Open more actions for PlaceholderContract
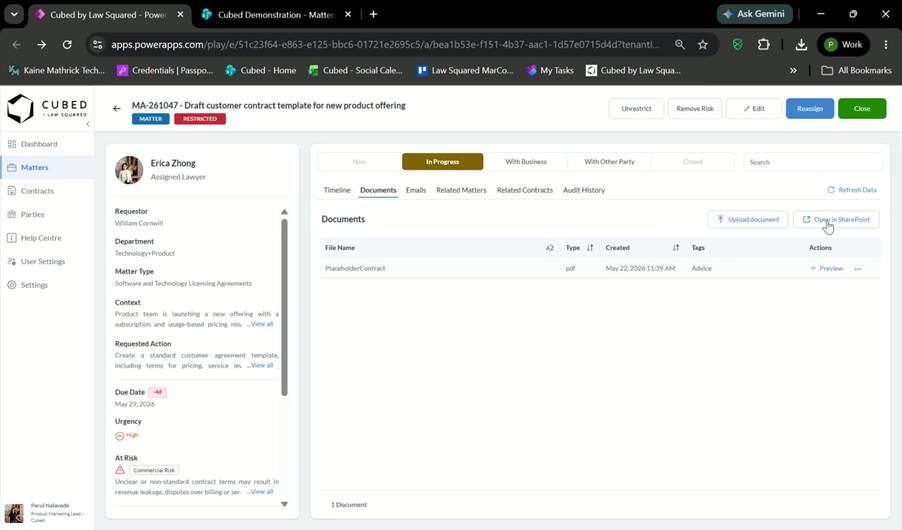Viewport: 902px width, 530px height. click(x=858, y=269)
